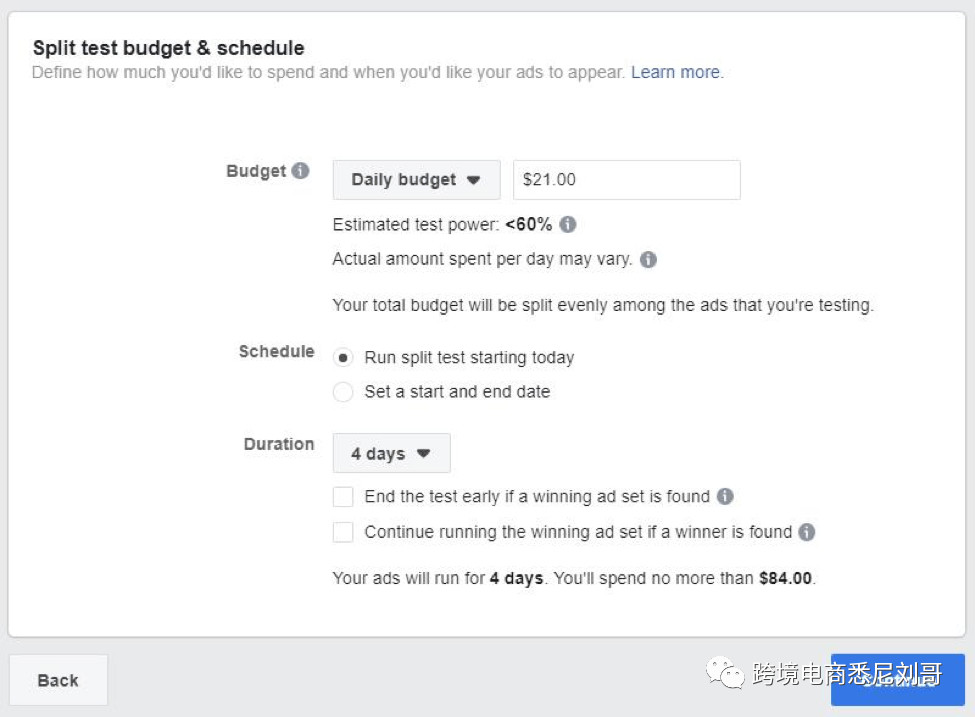The width and height of the screenshot is (975, 717).
Task: Click the bold '$84.00' total spend text
Action: tap(785, 578)
